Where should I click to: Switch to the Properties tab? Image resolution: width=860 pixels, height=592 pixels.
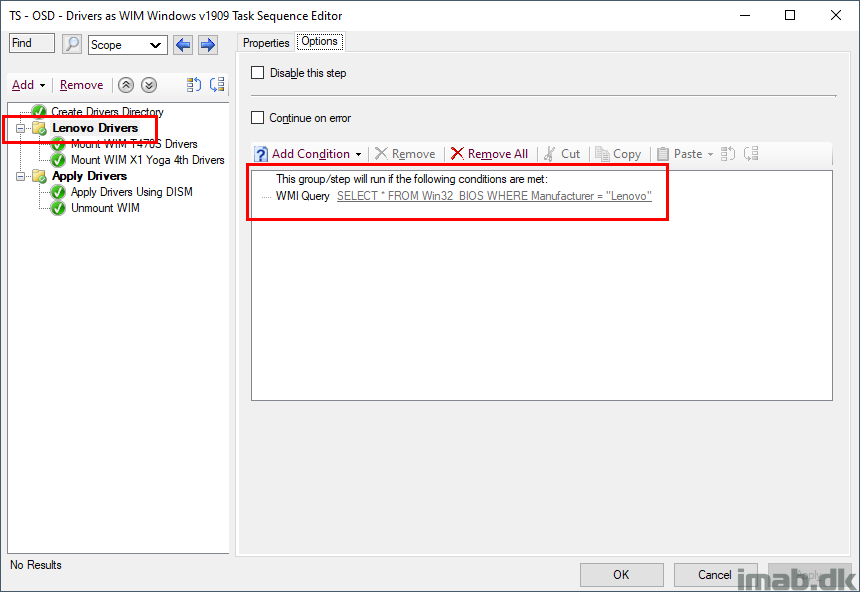[x=266, y=43]
